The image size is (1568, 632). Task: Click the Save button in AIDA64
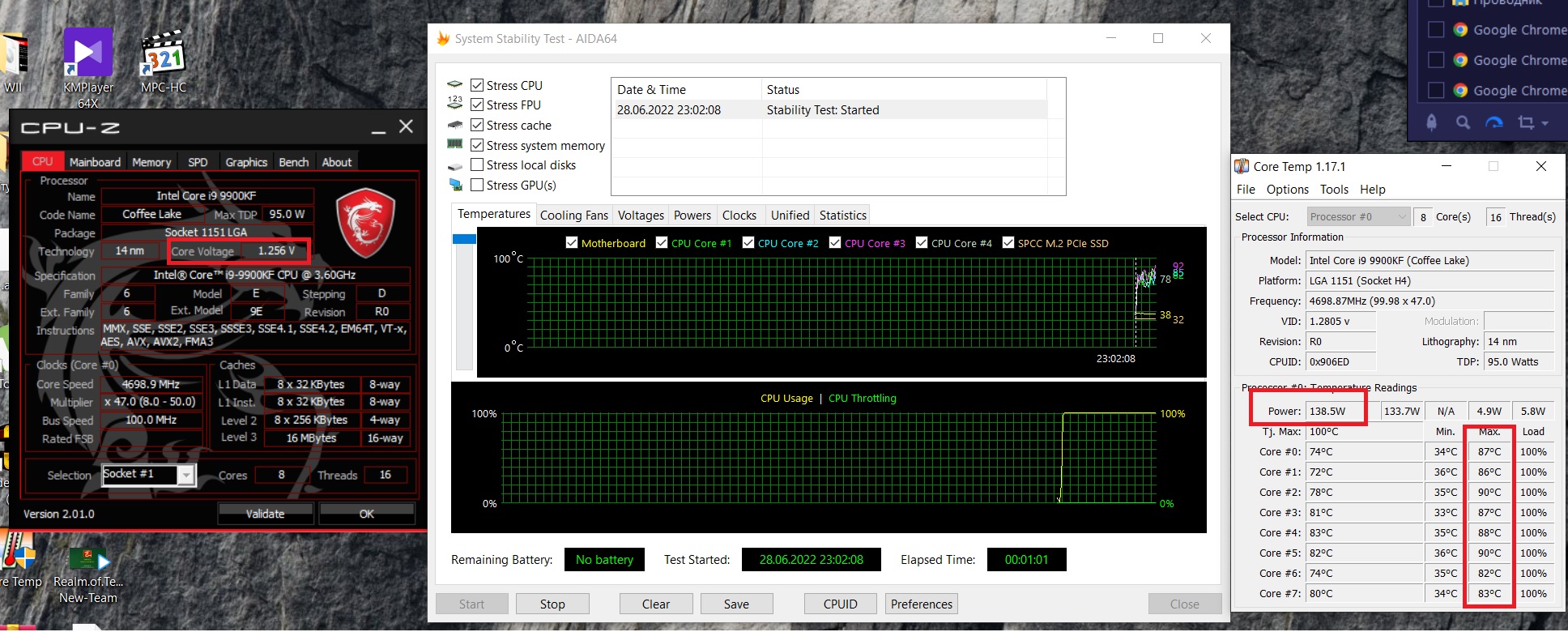(736, 604)
